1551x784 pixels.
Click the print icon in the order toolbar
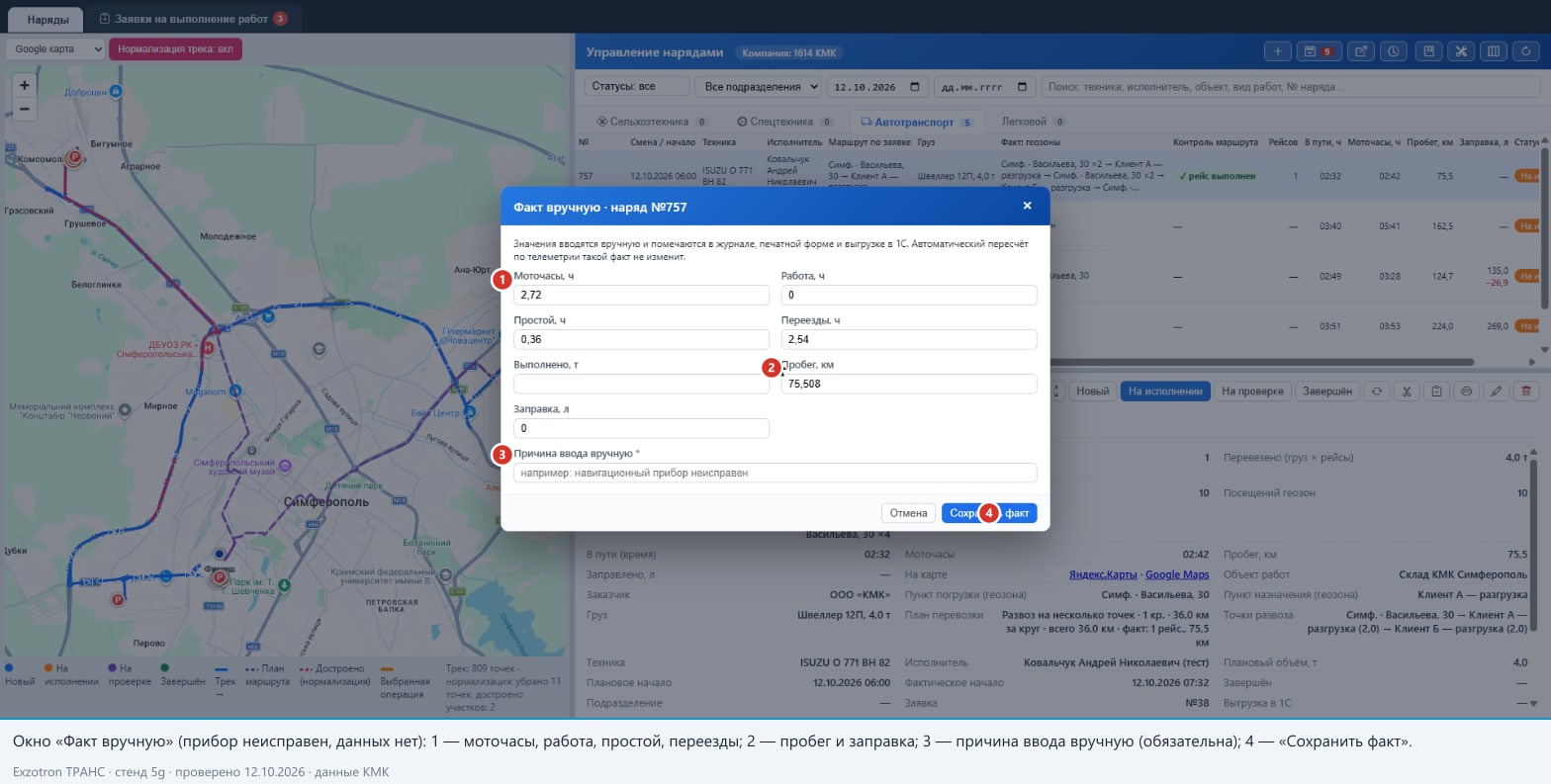tap(1466, 392)
